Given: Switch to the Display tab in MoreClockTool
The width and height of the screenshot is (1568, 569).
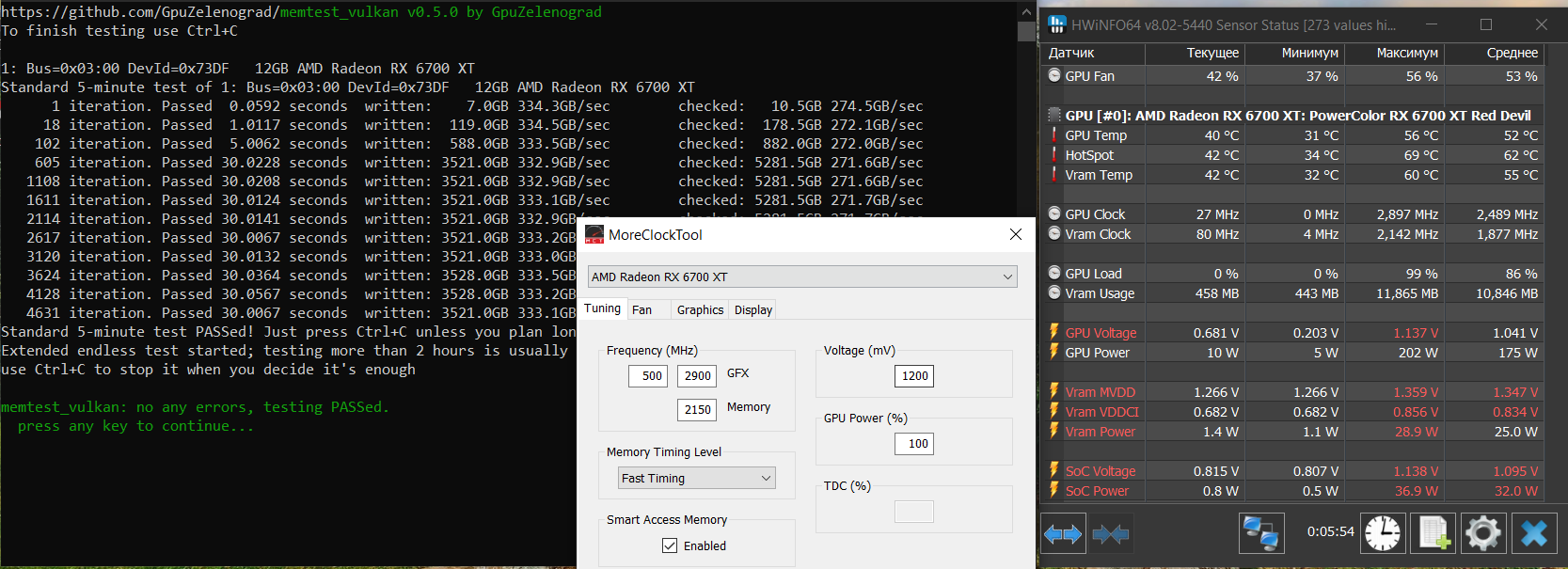Looking at the screenshot, I should point(753,309).
